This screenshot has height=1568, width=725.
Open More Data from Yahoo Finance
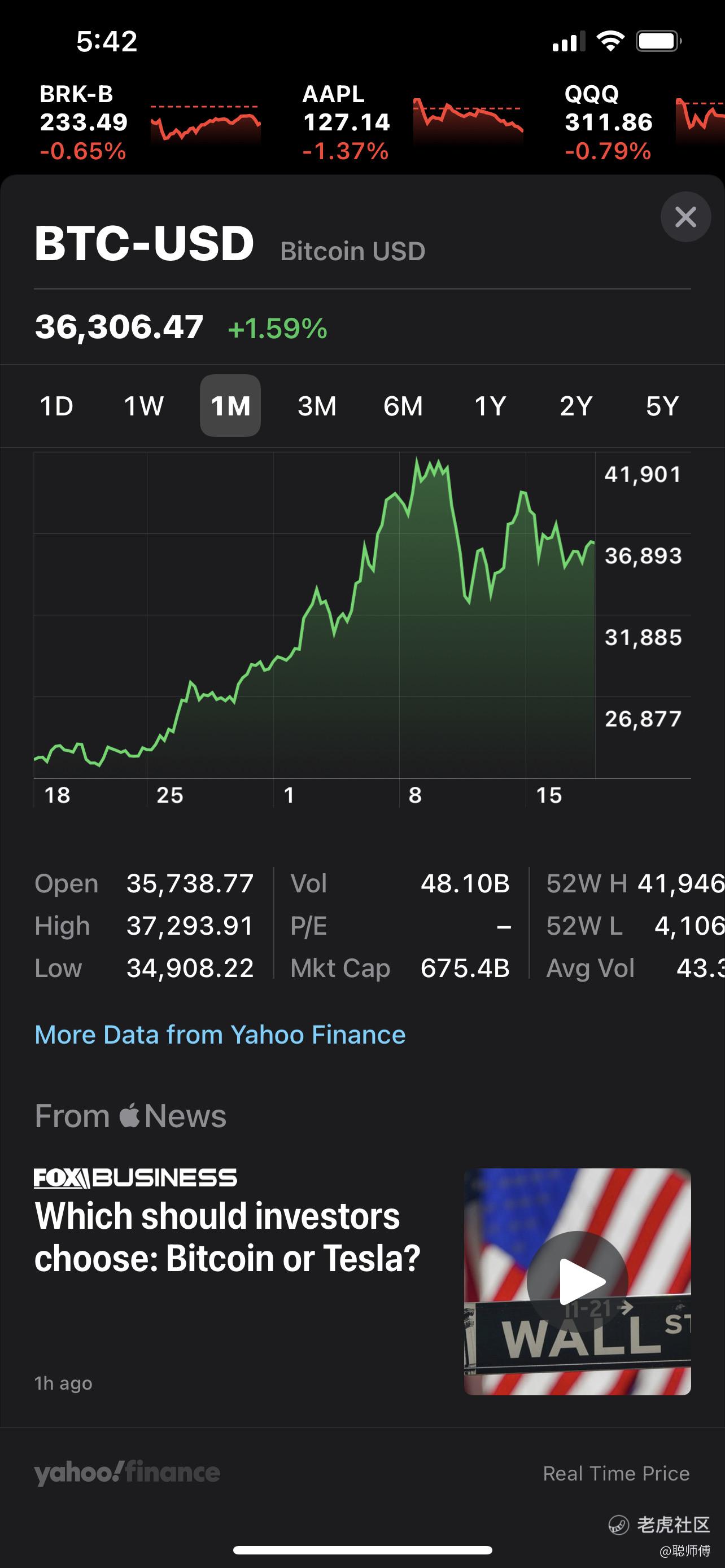coord(220,1035)
